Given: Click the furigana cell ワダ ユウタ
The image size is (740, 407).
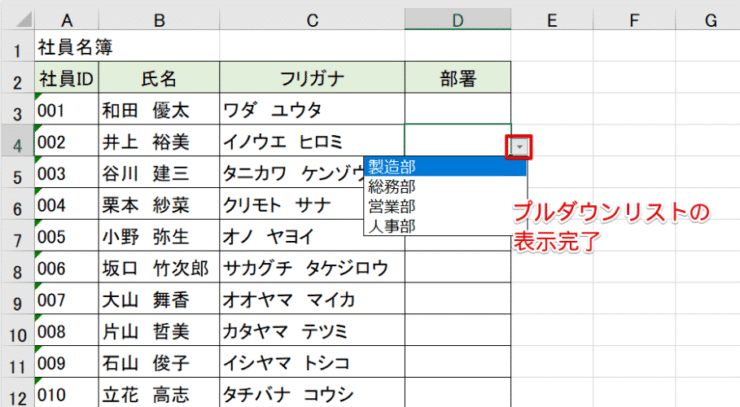Looking at the screenshot, I should [x=312, y=109].
